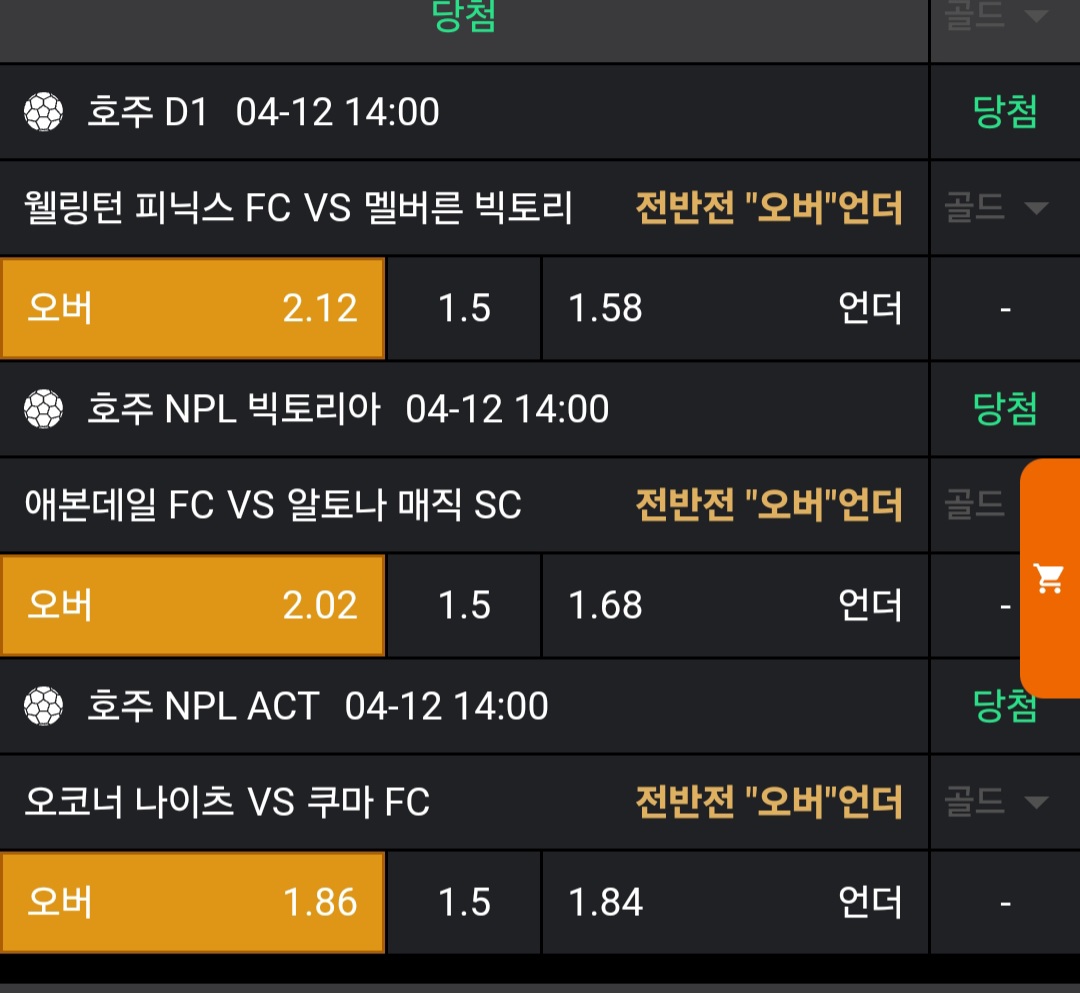This screenshot has width=1080, height=993.
Task: Select 언더 1.84 for 오코너 나이츠 match
Action: tap(735, 902)
